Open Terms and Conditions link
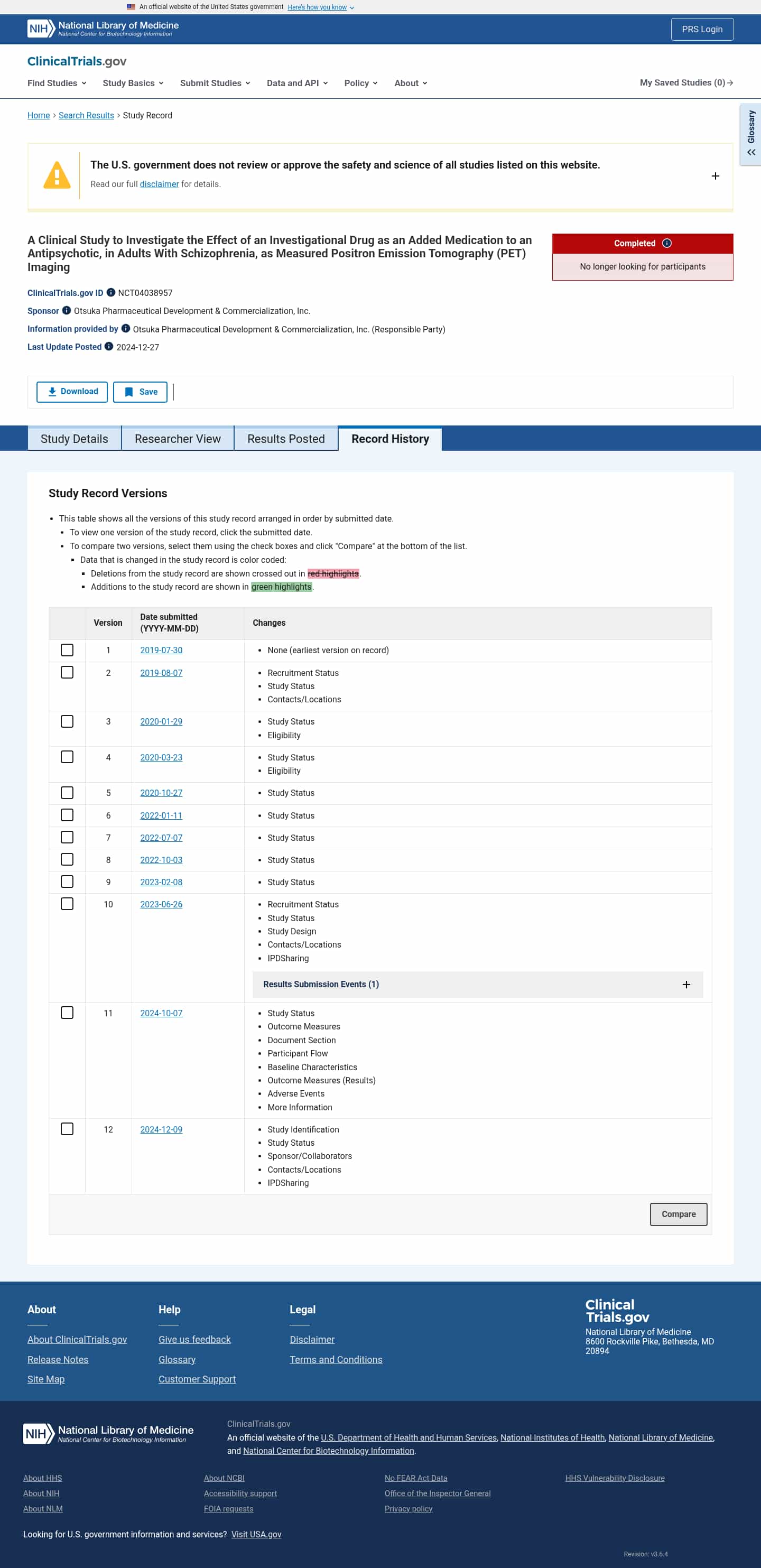 pyautogui.click(x=336, y=1360)
